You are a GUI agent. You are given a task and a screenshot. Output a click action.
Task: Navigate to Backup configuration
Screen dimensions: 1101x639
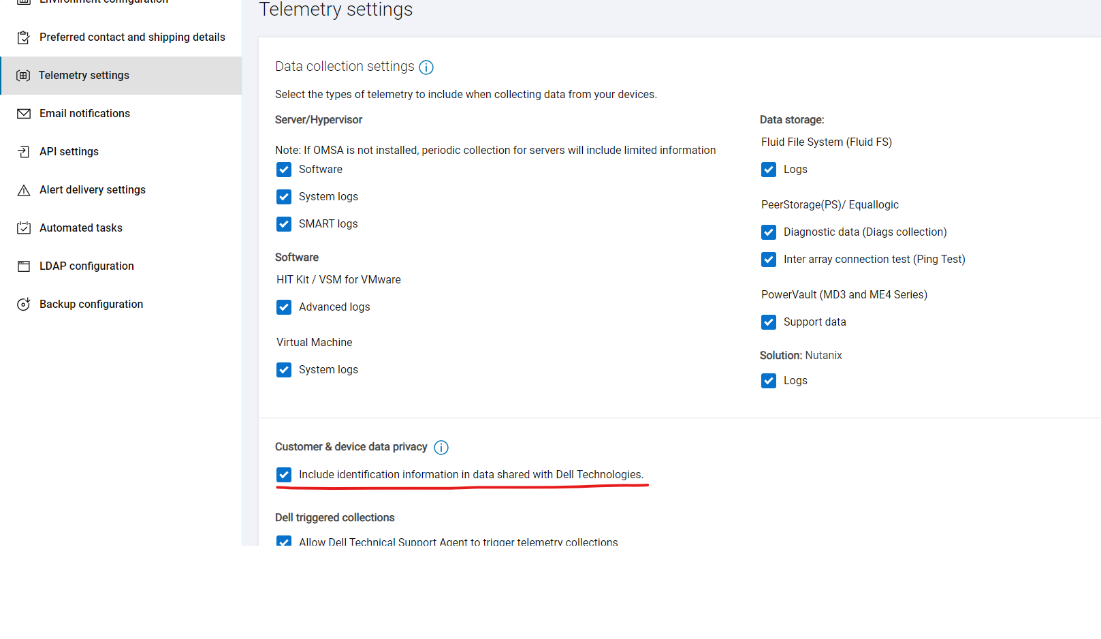91,304
